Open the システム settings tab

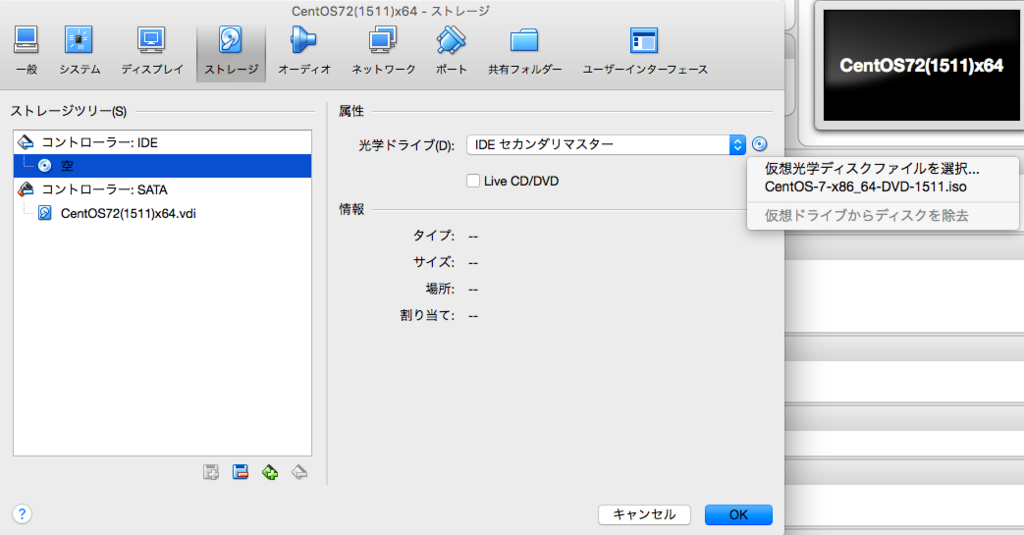[x=80, y=51]
